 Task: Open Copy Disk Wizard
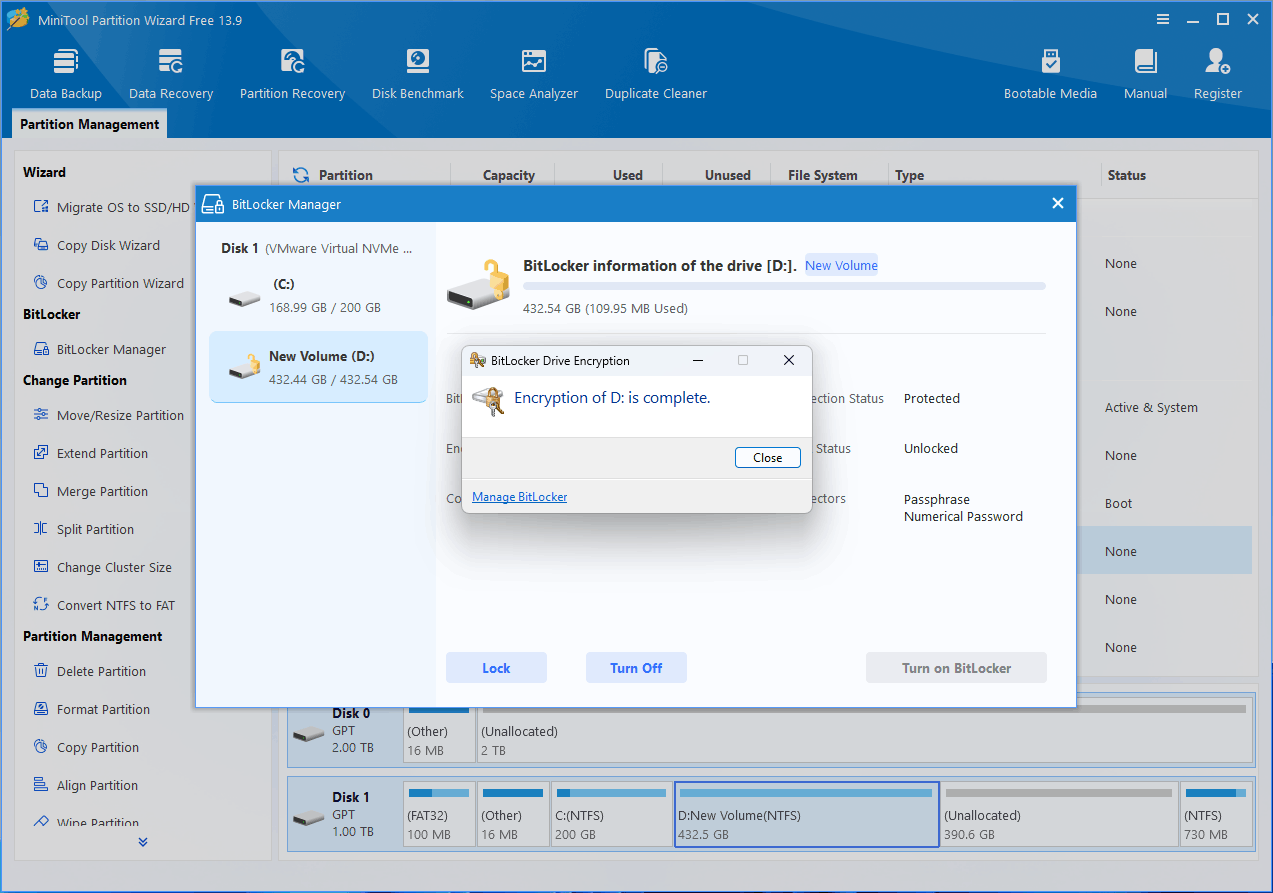pos(96,245)
